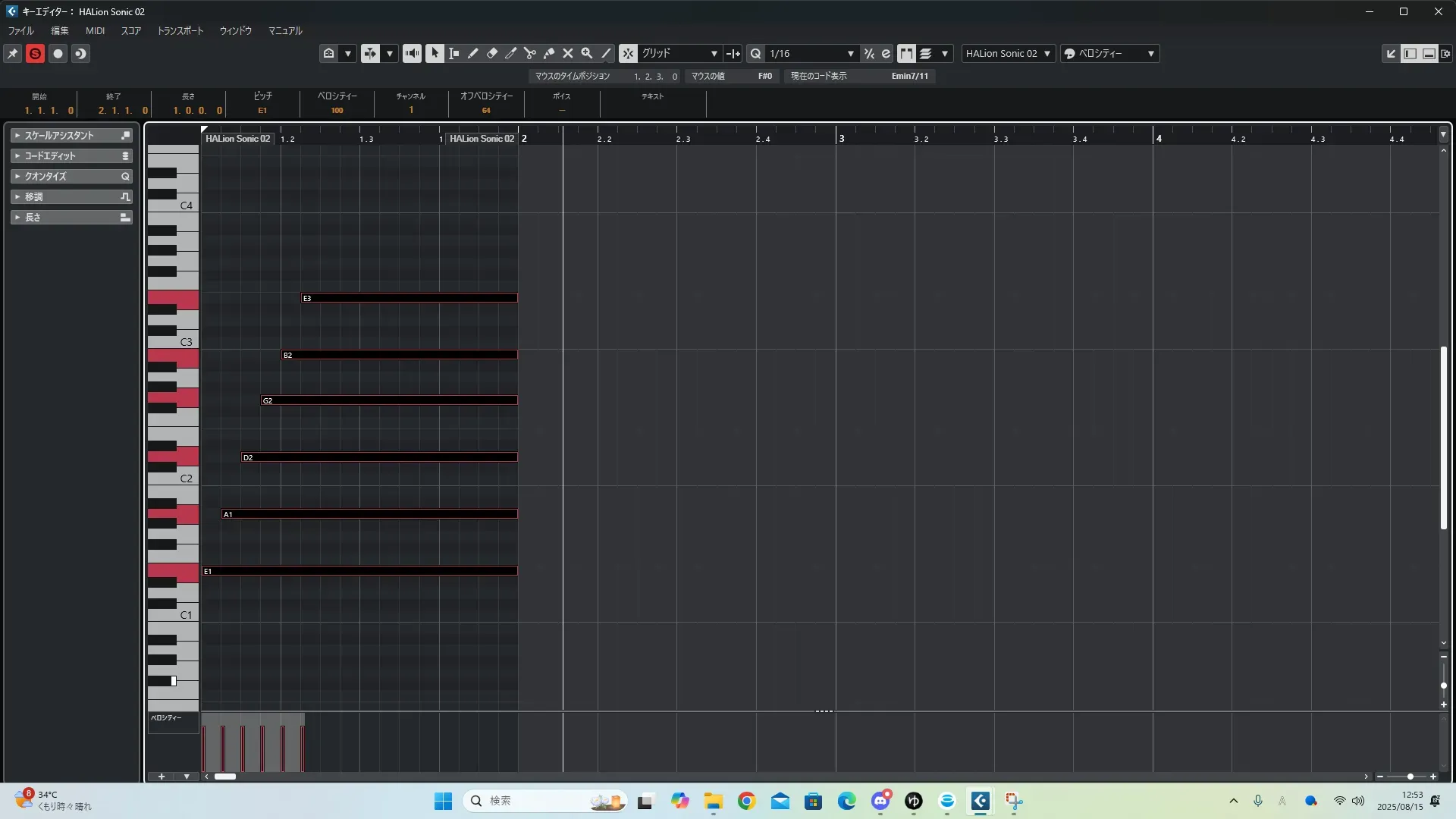
Task: Toggle Snap on/off button
Action: [628, 53]
